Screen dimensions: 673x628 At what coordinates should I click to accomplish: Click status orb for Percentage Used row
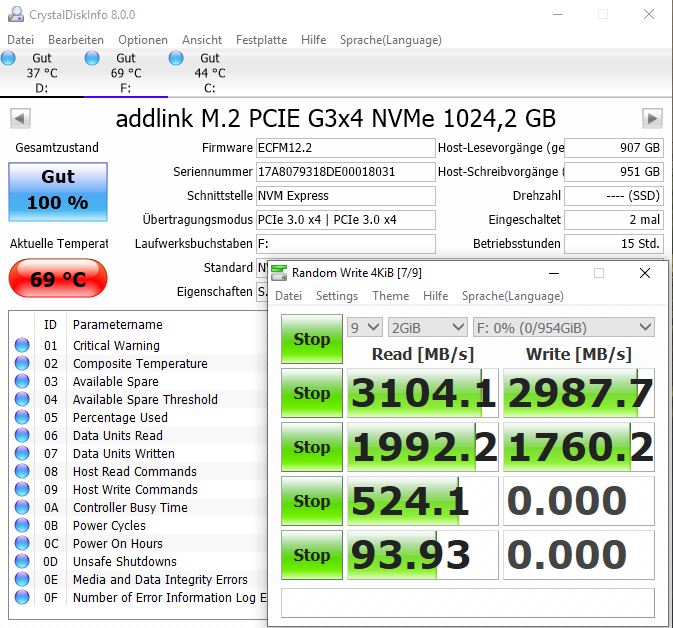coord(22,417)
